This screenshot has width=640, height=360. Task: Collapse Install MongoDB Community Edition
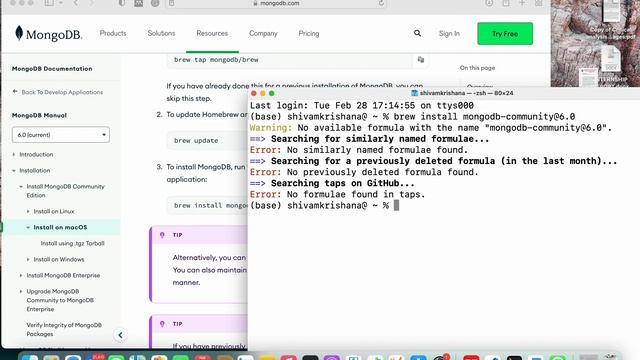[x=21, y=187]
